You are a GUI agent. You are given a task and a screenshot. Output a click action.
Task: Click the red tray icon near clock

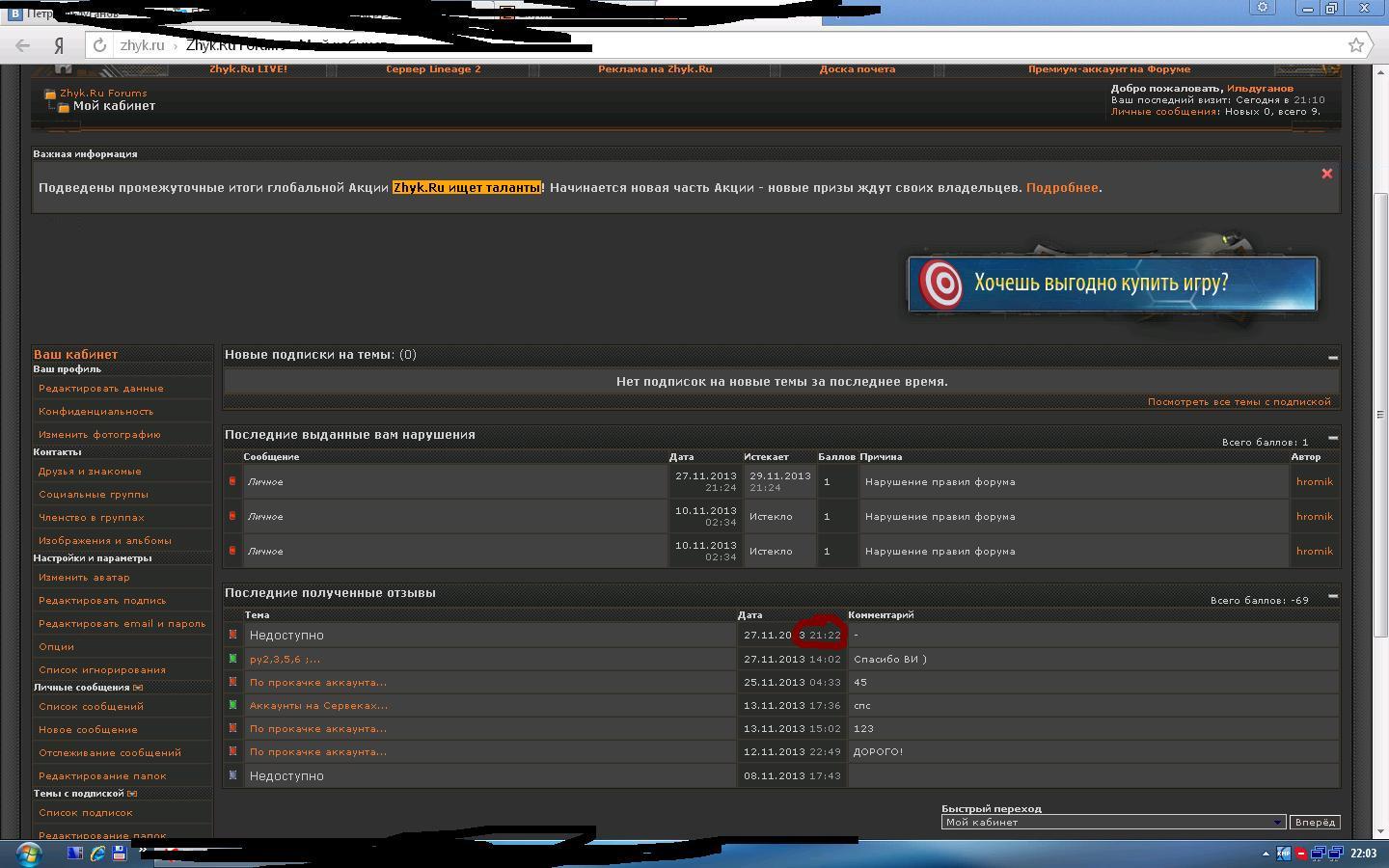pyautogui.click(x=1300, y=854)
